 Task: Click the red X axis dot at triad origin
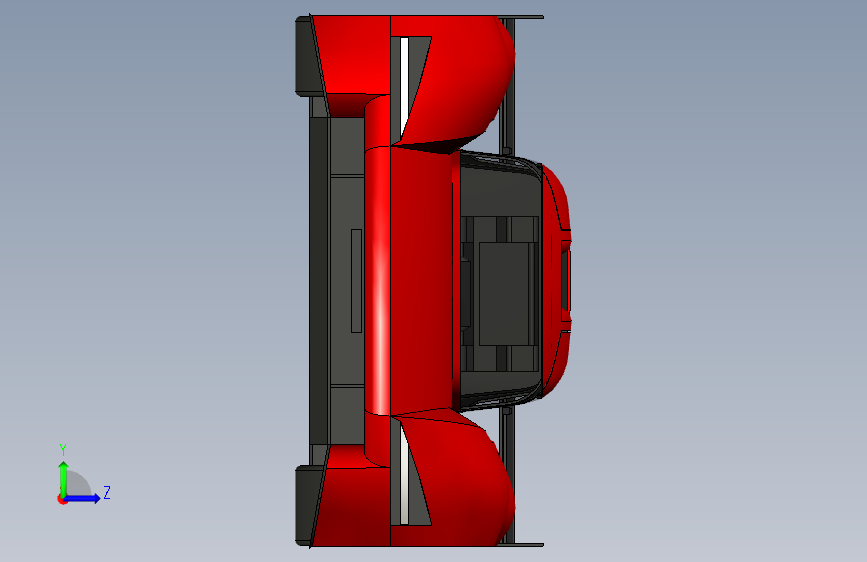pos(62,499)
